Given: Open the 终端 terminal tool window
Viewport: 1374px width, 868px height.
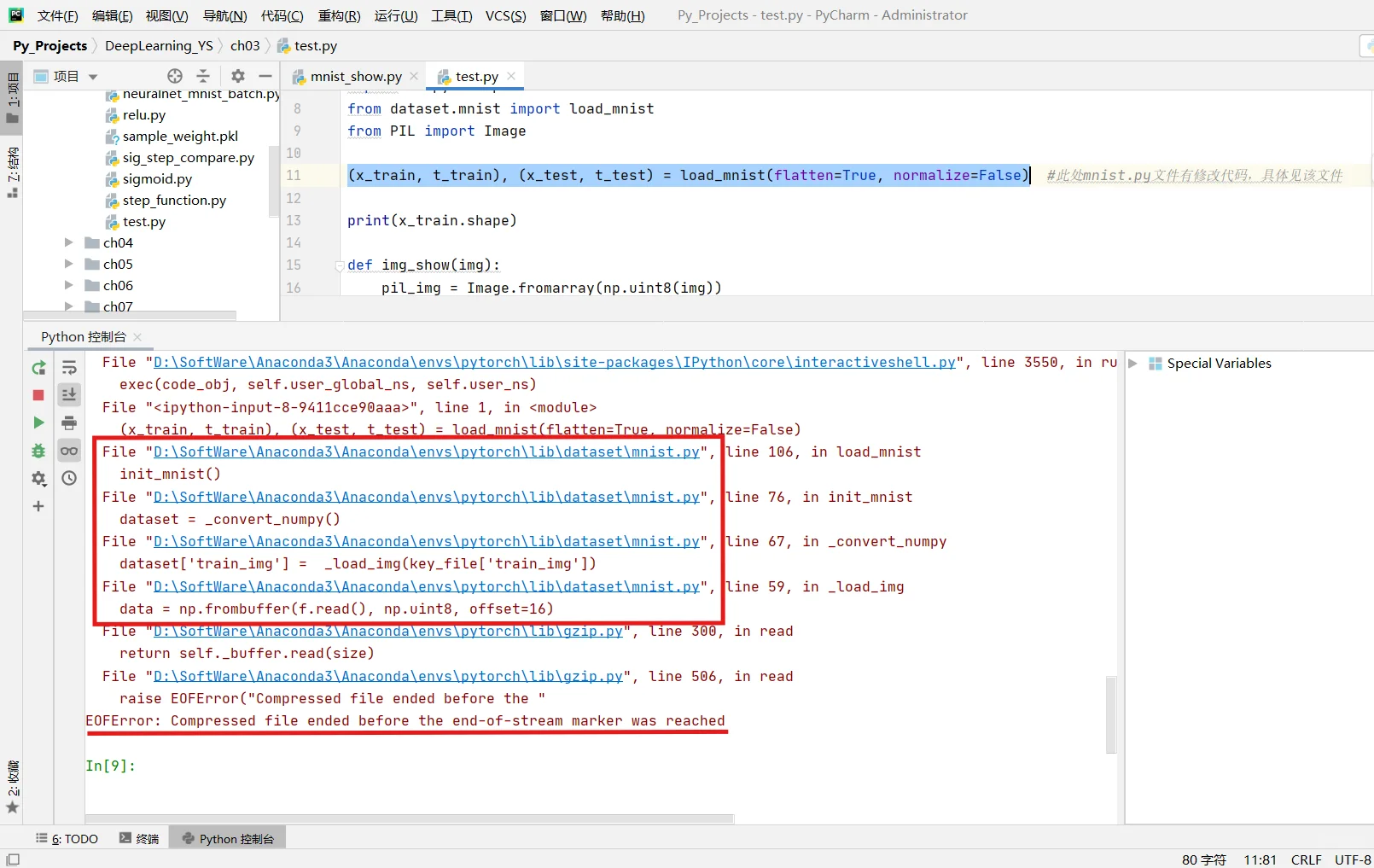Looking at the screenshot, I should point(139,838).
